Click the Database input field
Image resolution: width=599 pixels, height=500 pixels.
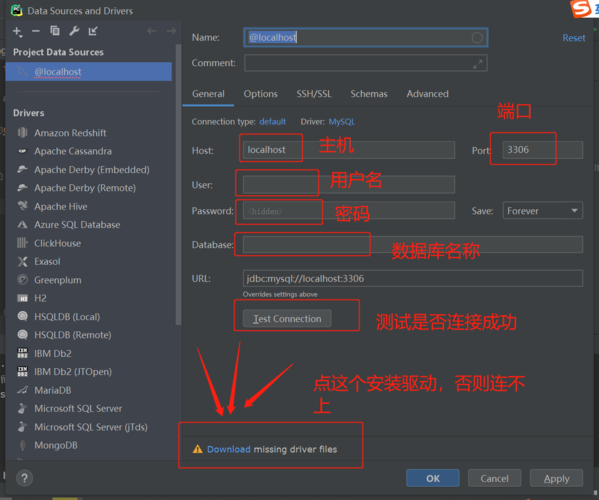click(x=413, y=244)
